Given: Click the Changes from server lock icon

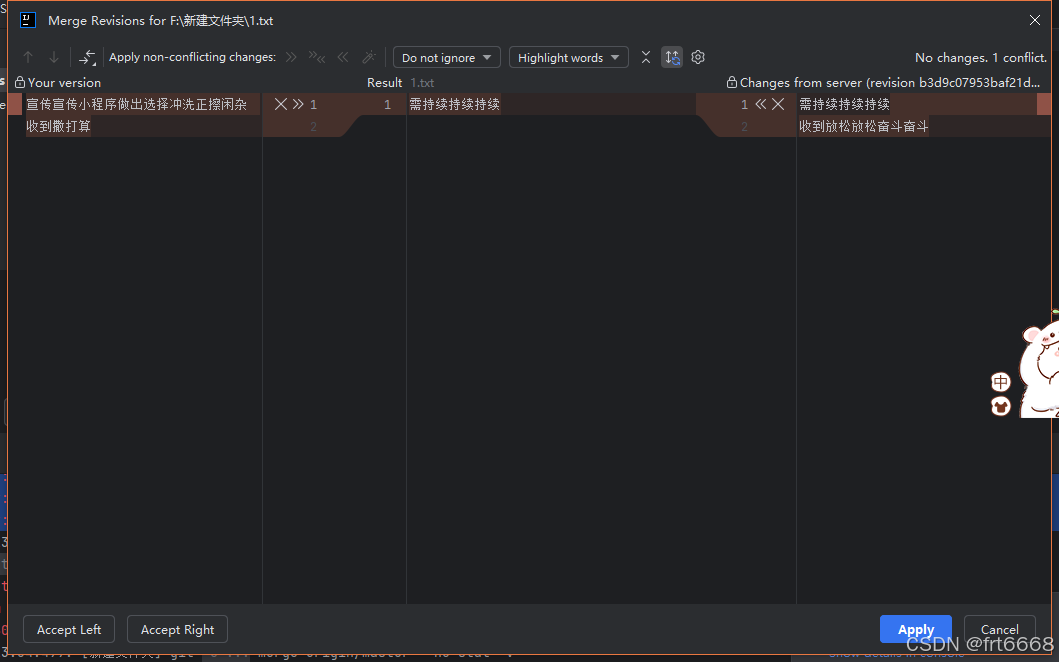Looking at the screenshot, I should tap(731, 82).
